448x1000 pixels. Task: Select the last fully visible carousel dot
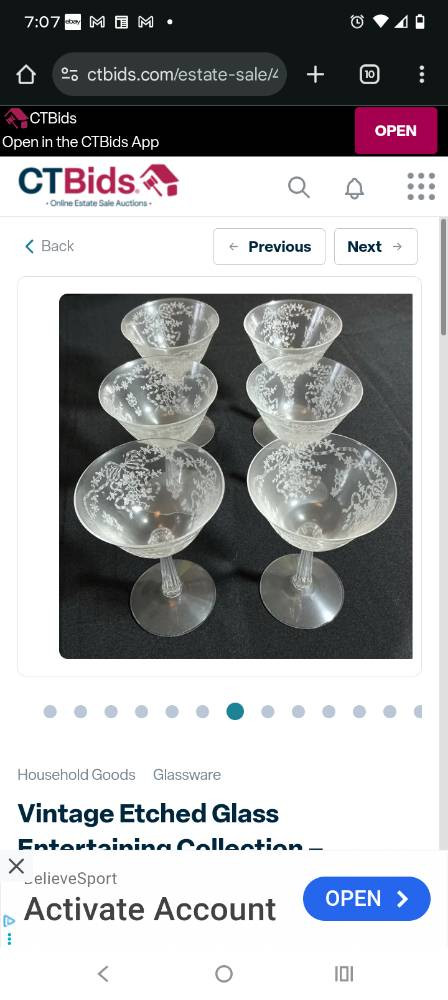tap(390, 712)
